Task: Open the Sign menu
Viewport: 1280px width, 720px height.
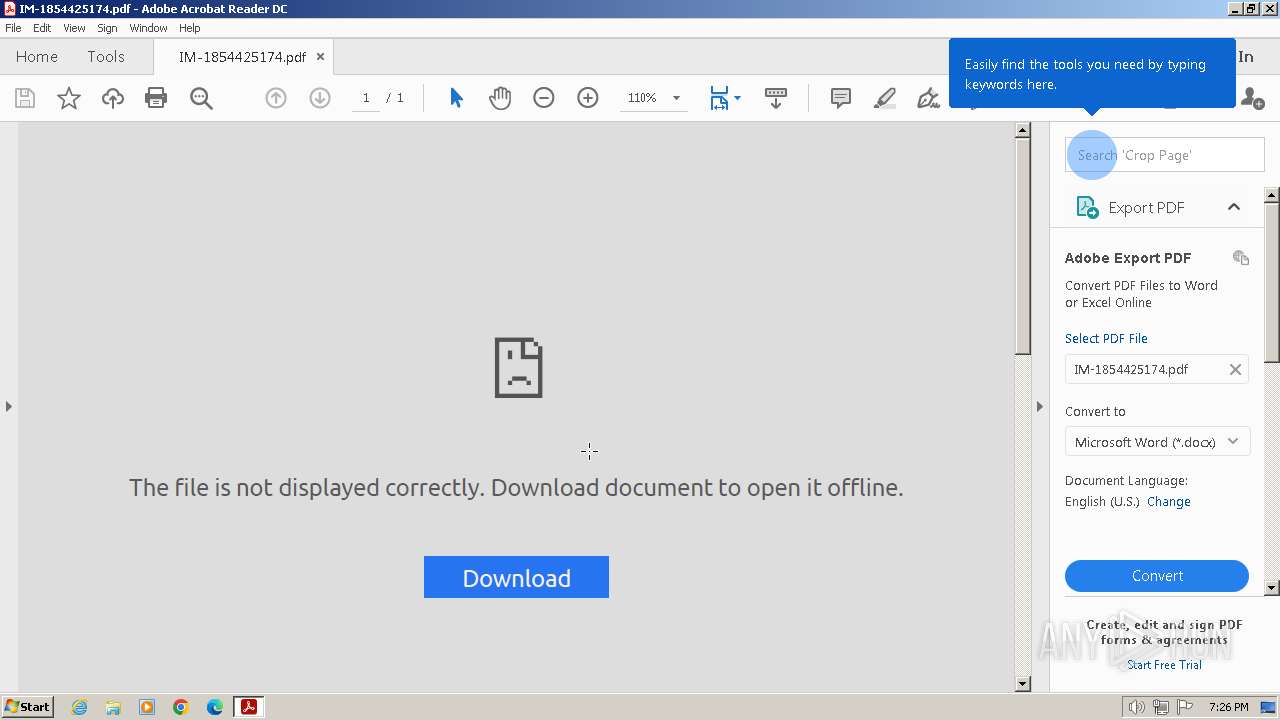Action: click(107, 28)
